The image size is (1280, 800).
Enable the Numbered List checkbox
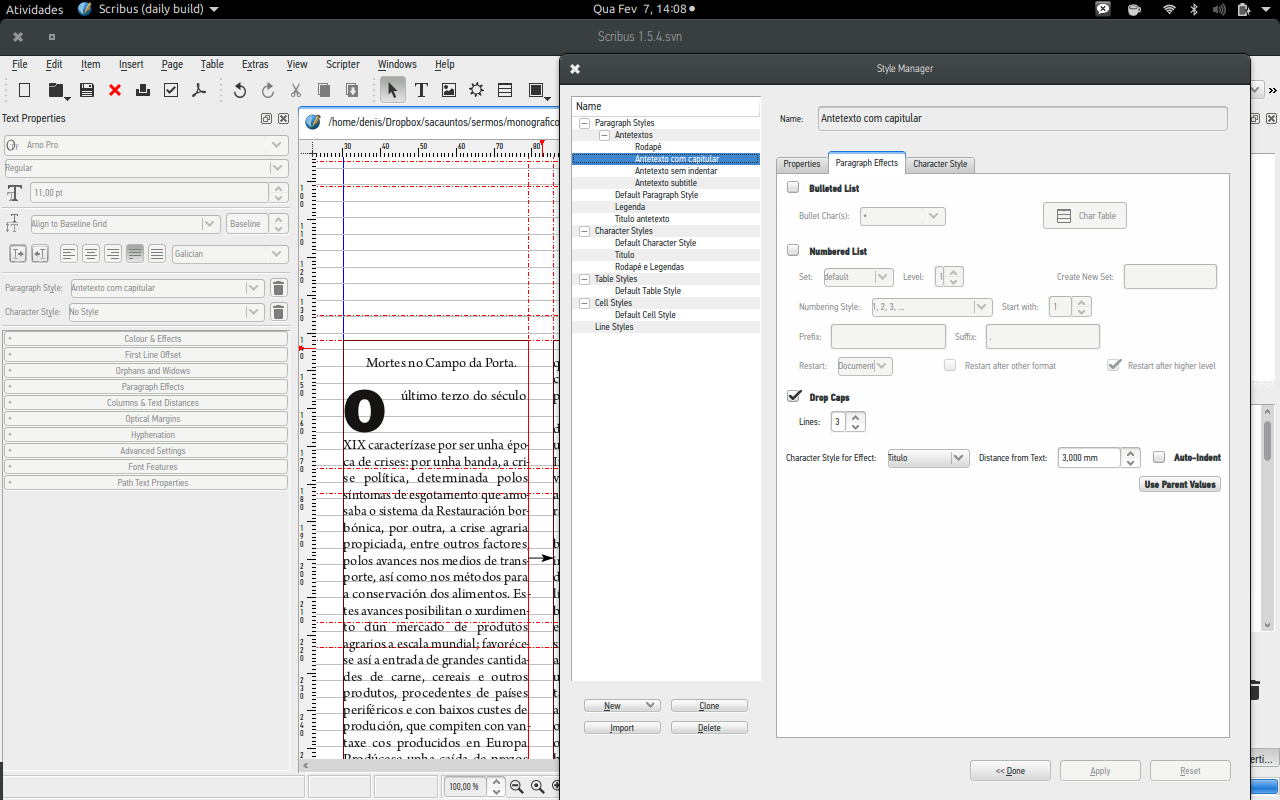[x=793, y=250]
